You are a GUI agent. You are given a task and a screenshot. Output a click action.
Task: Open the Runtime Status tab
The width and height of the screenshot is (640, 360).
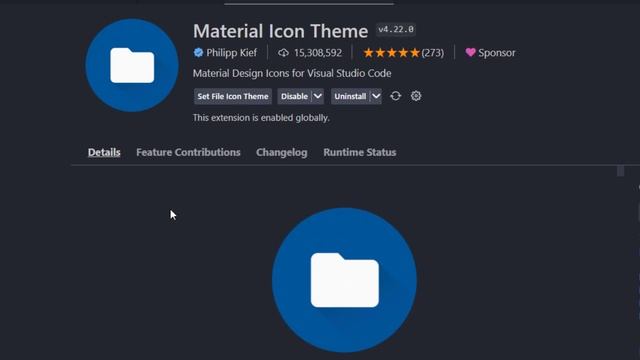(360, 152)
